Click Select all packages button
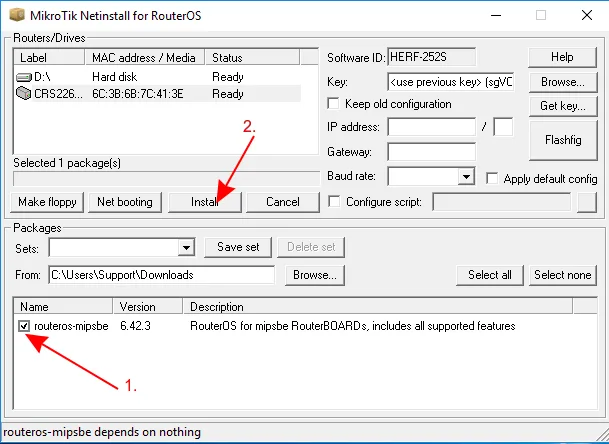 [x=490, y=275]
